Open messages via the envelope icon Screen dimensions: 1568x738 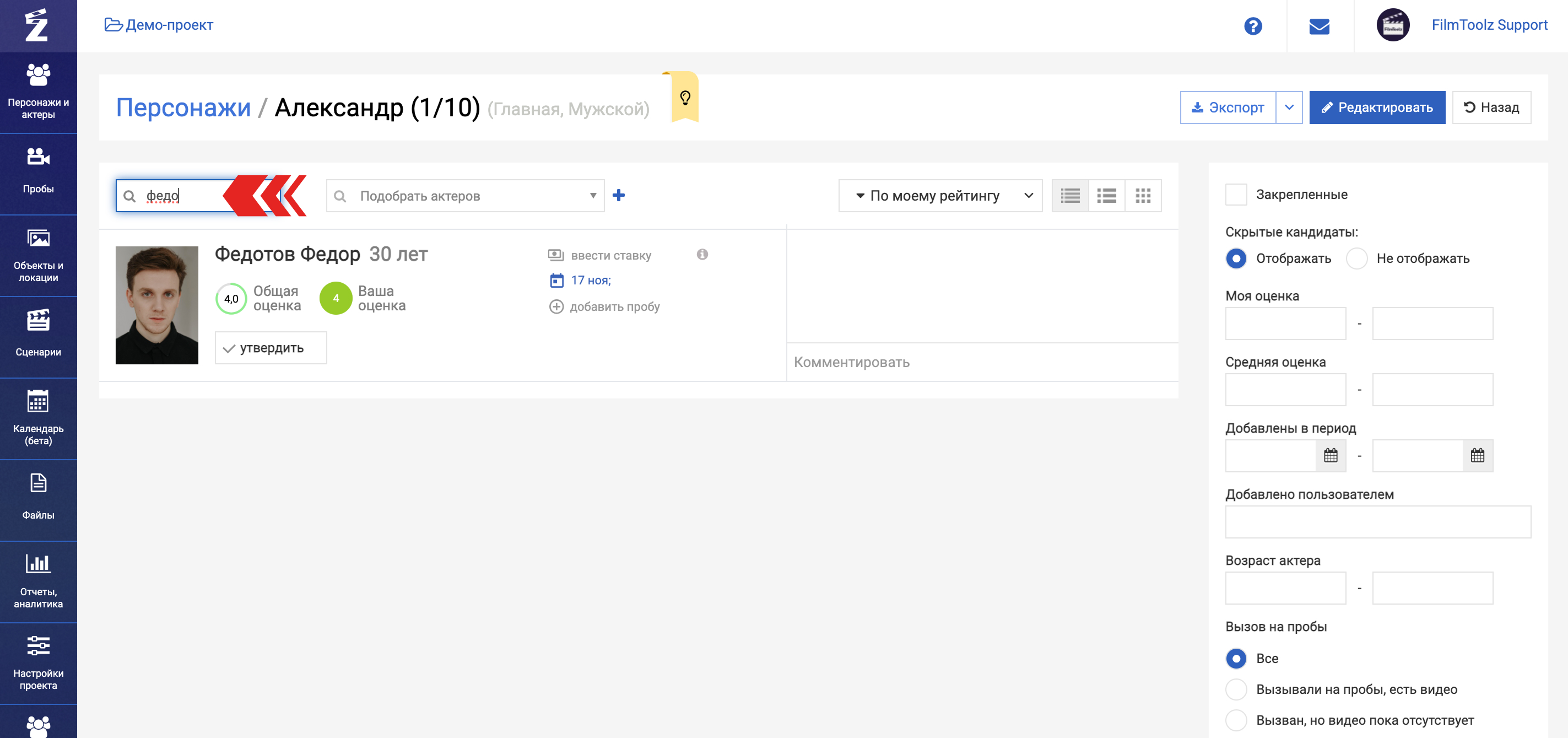1319,26
